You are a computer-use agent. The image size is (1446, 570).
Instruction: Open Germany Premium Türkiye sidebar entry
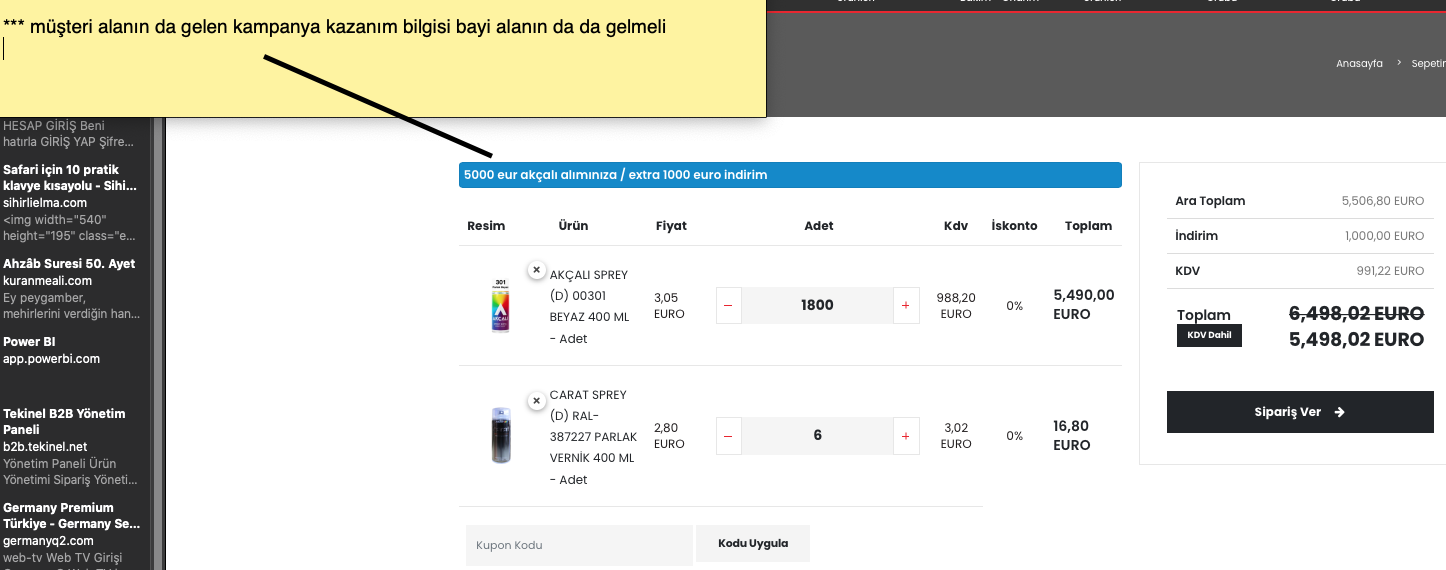coord(71,515)
